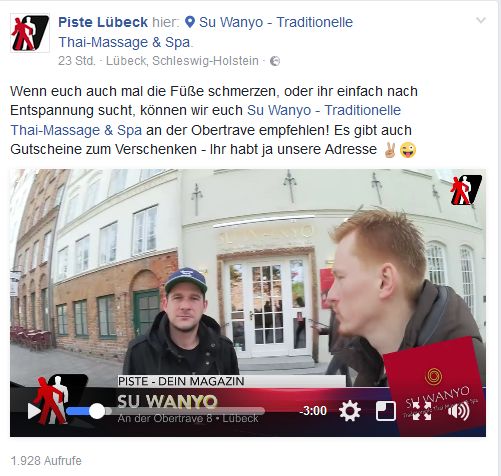Click the 23 Std. timestamp
501x476 pixels.
(76, 61)
